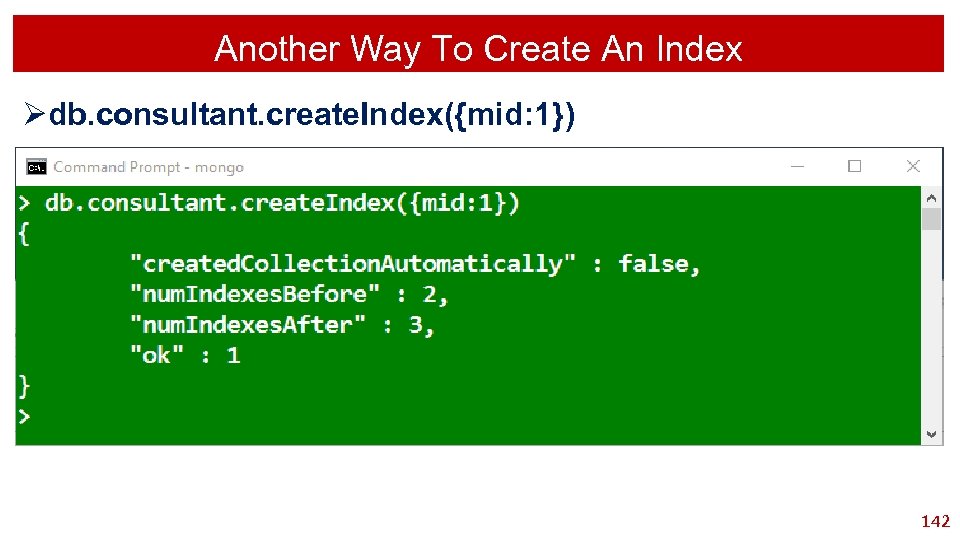Click the "numIndexesBefore" : 2 line

(290, 294)
